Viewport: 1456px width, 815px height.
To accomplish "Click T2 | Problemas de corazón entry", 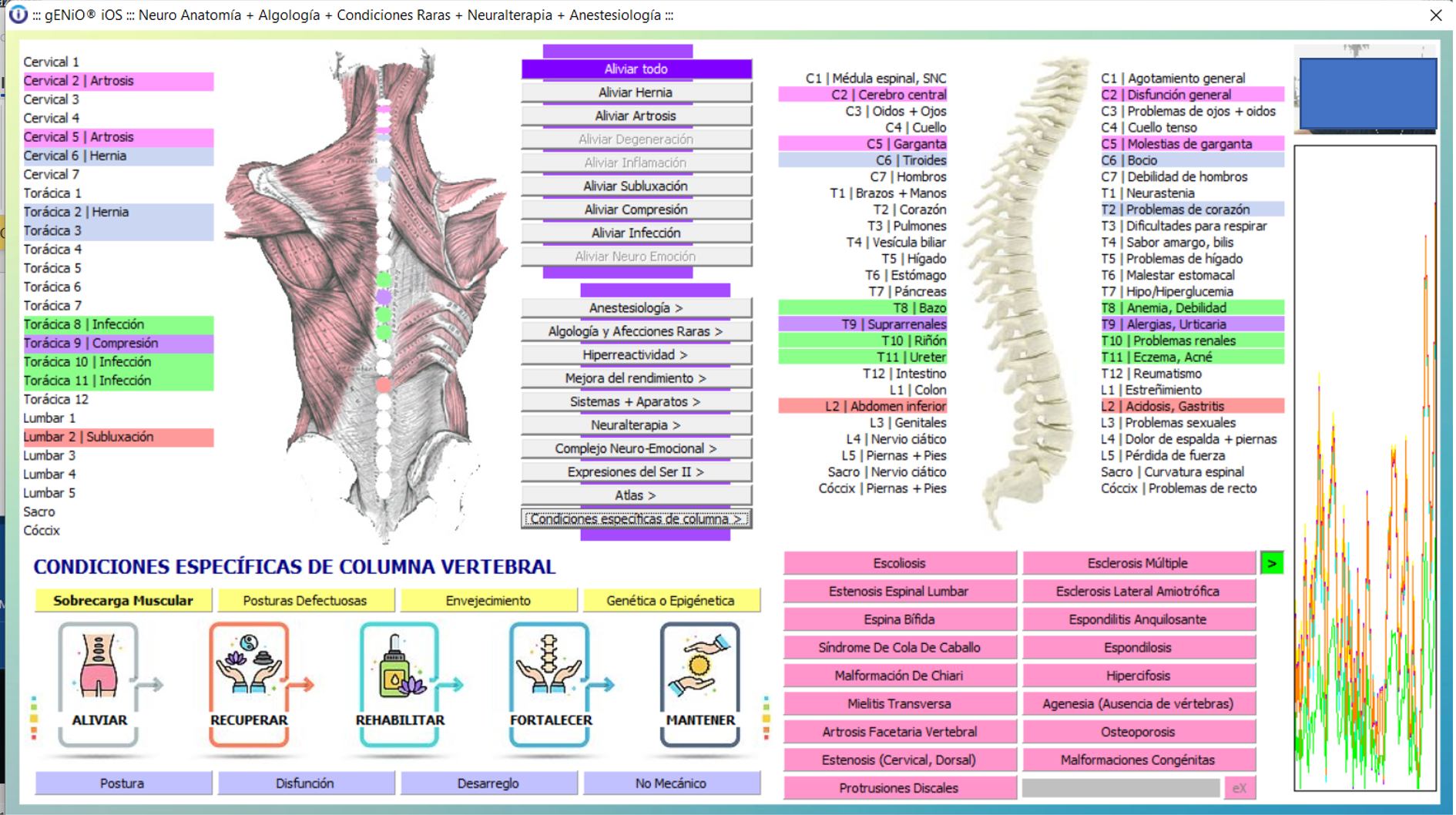I will click(x=1192, y=210).
